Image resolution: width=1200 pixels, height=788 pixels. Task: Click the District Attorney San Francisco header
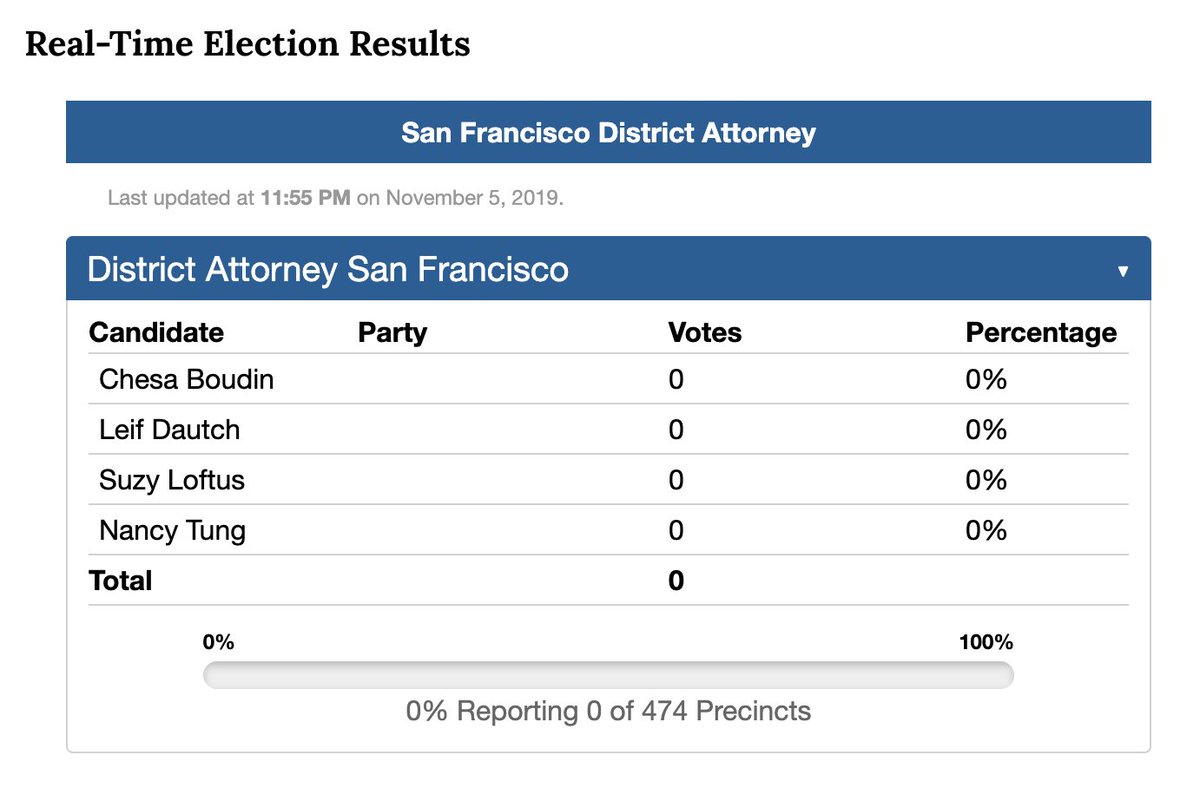608,269
